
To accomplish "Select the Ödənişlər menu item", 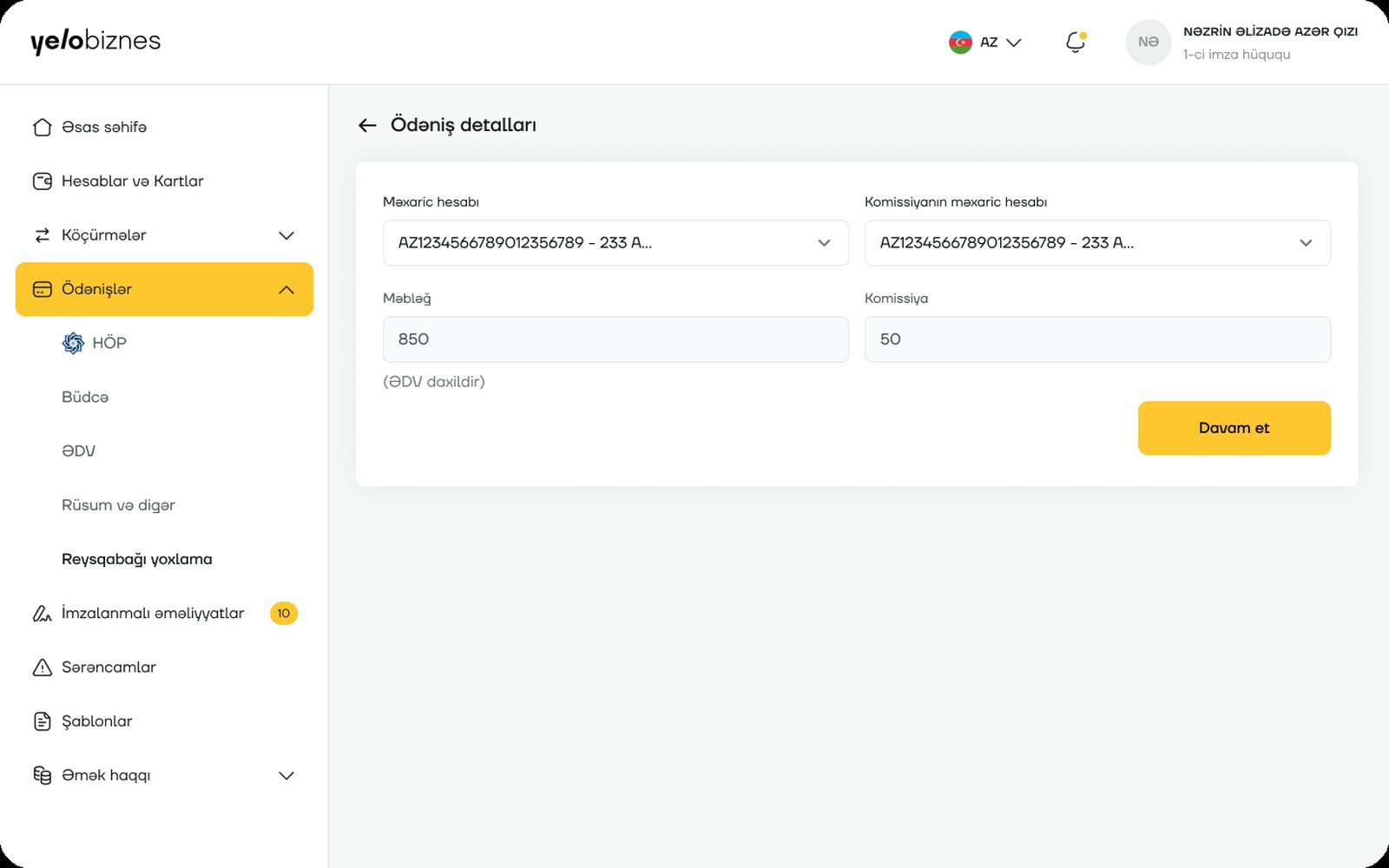I will [164, 289].
